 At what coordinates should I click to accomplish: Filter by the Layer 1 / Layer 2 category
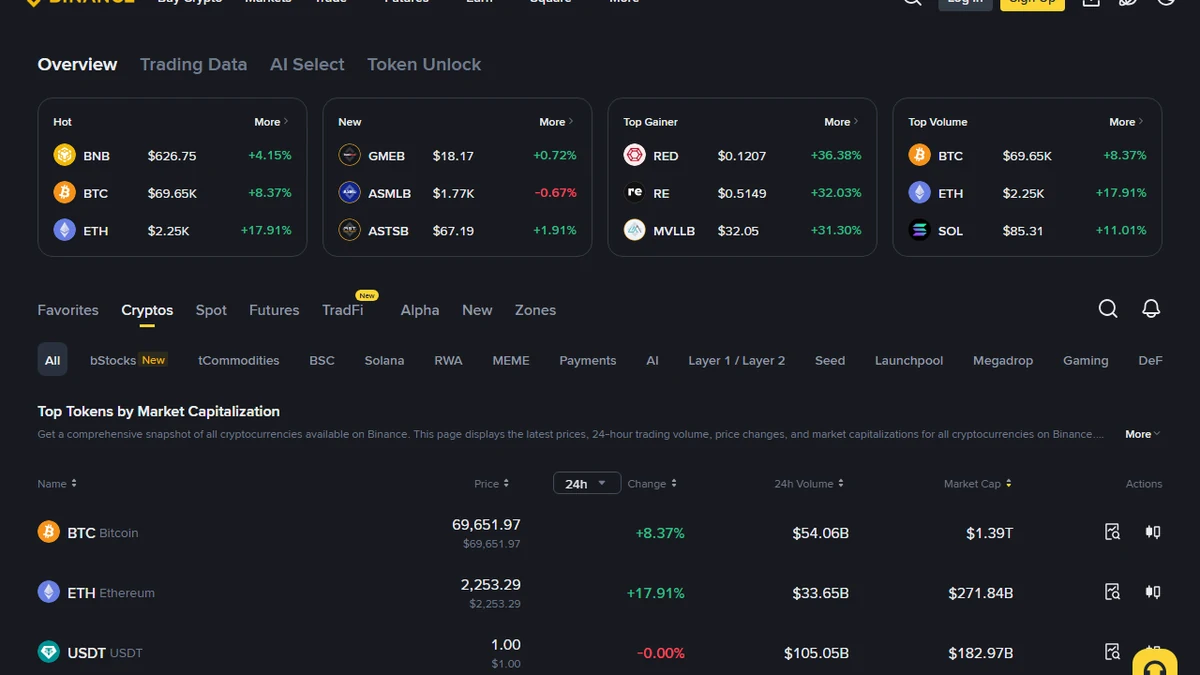click(736, 360)
